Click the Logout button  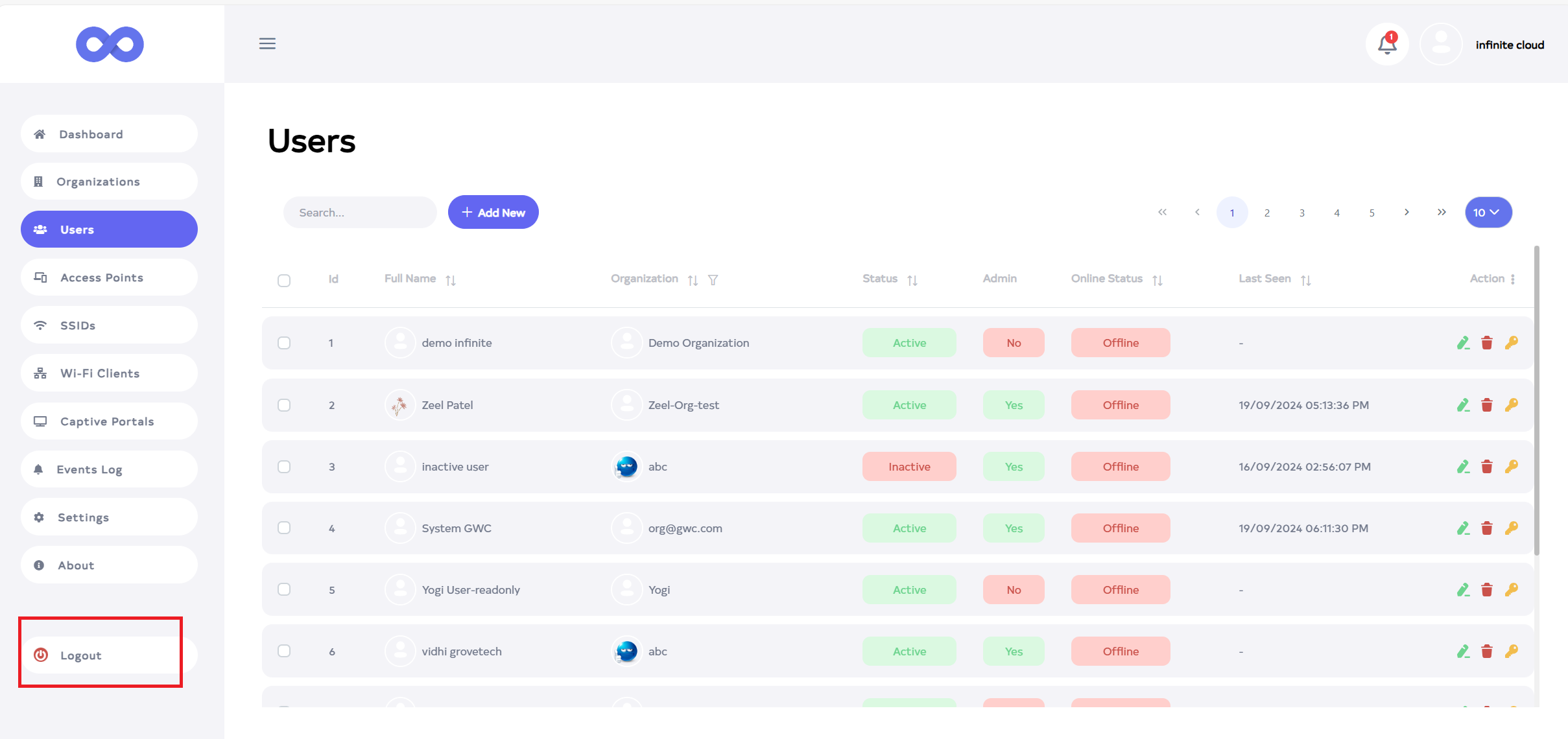(80, 655)
